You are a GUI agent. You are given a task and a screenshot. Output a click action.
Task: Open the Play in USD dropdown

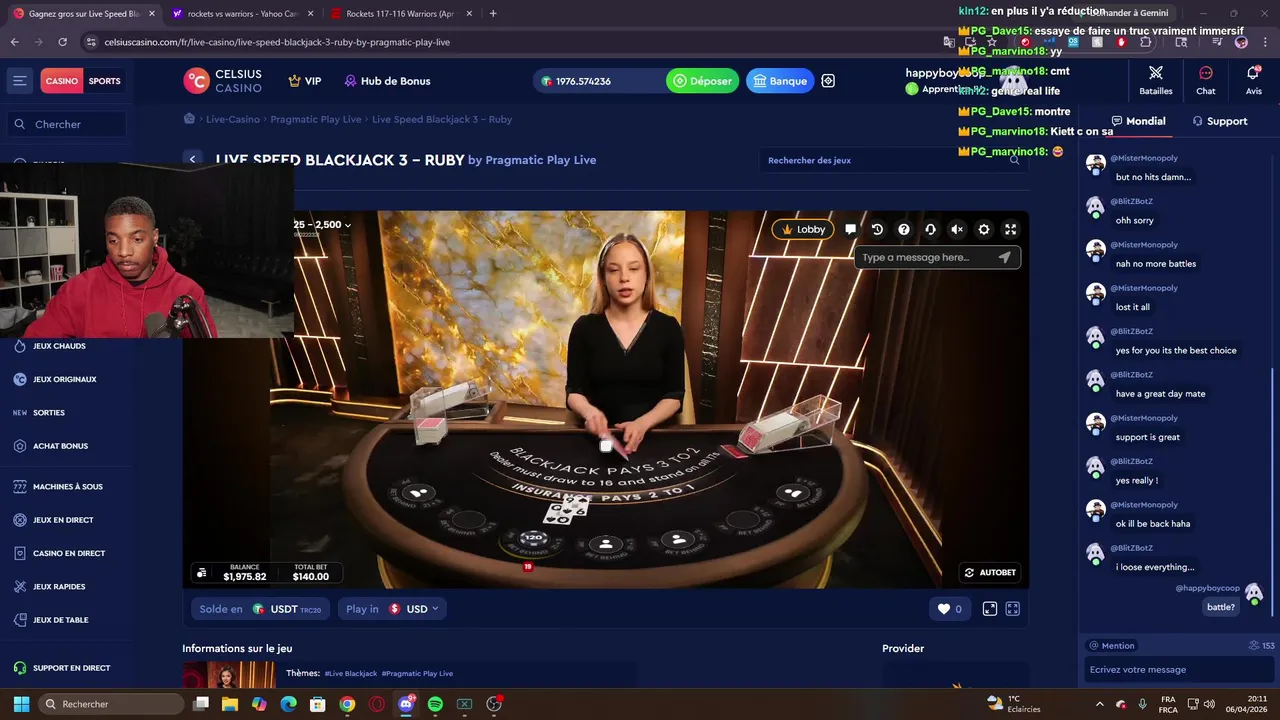(392, 609)
